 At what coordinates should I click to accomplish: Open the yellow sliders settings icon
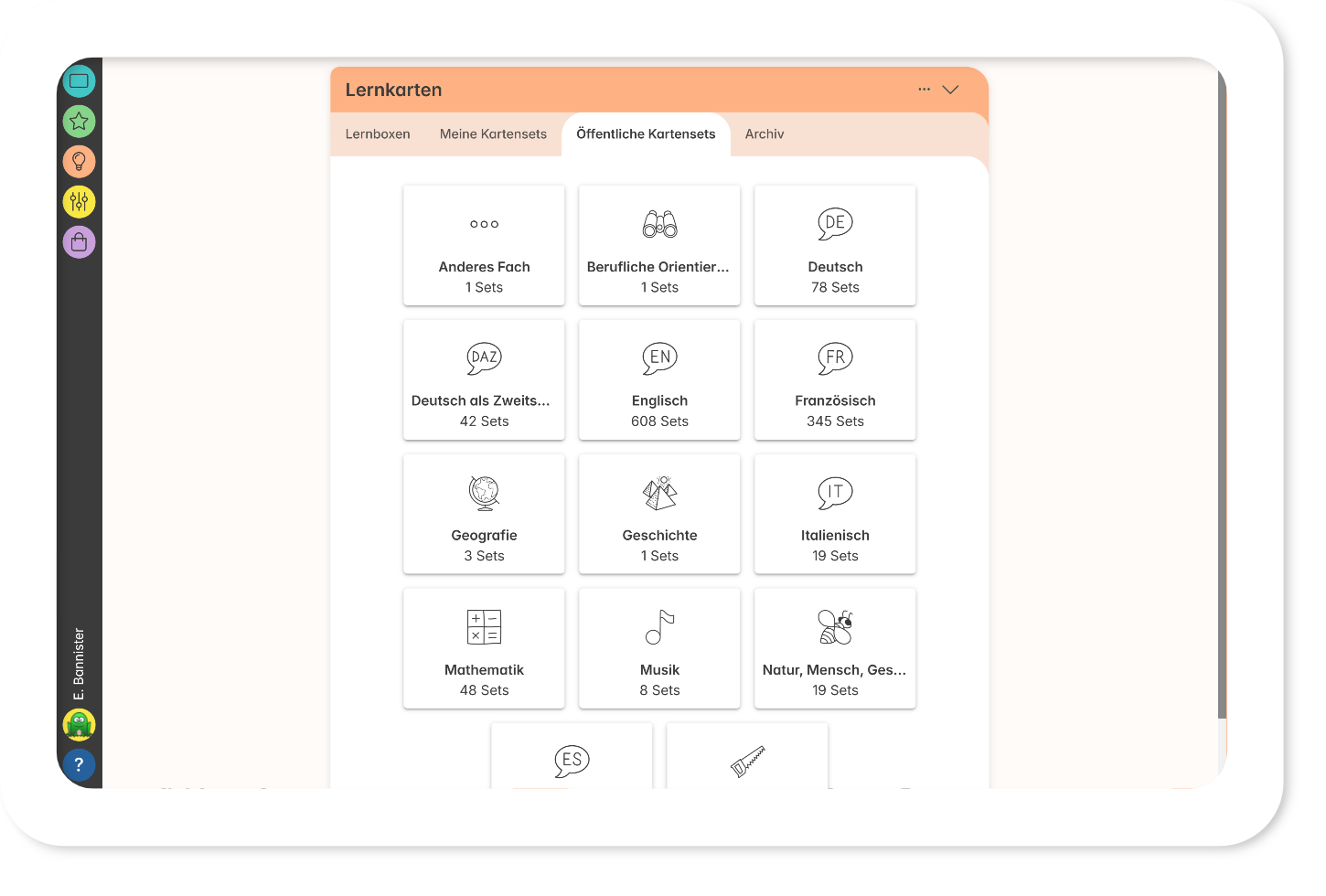(x=80, y=201)
